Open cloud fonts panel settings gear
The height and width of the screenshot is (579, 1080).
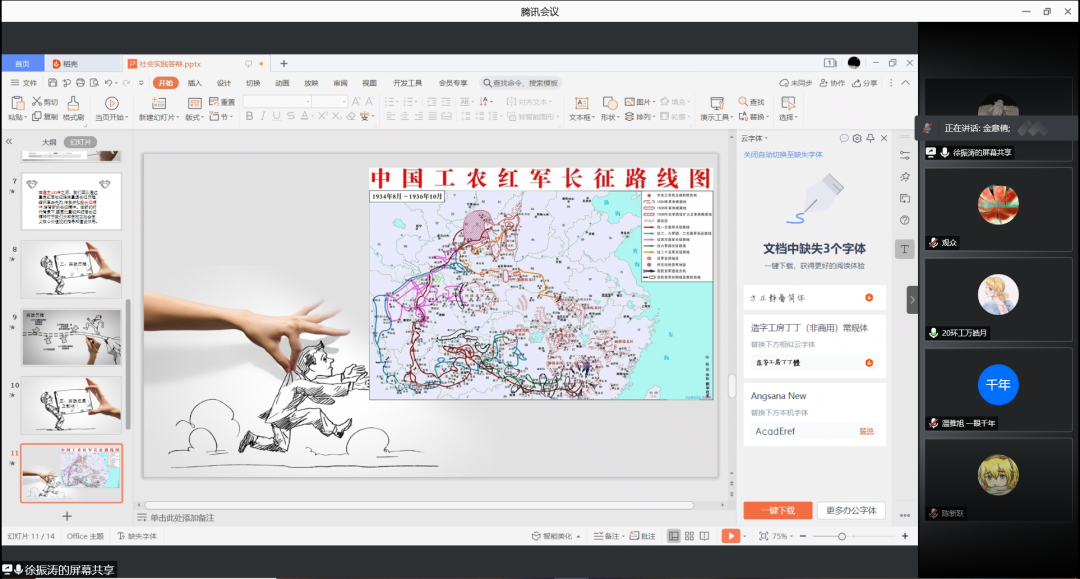tap(857, 138)
